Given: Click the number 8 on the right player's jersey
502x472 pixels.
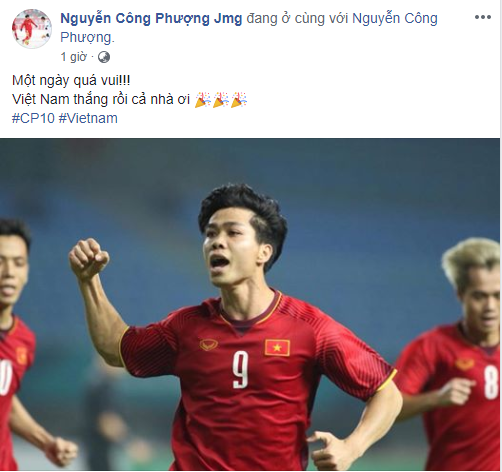Looking at the screenshot, I should click(x=491, y=382).
